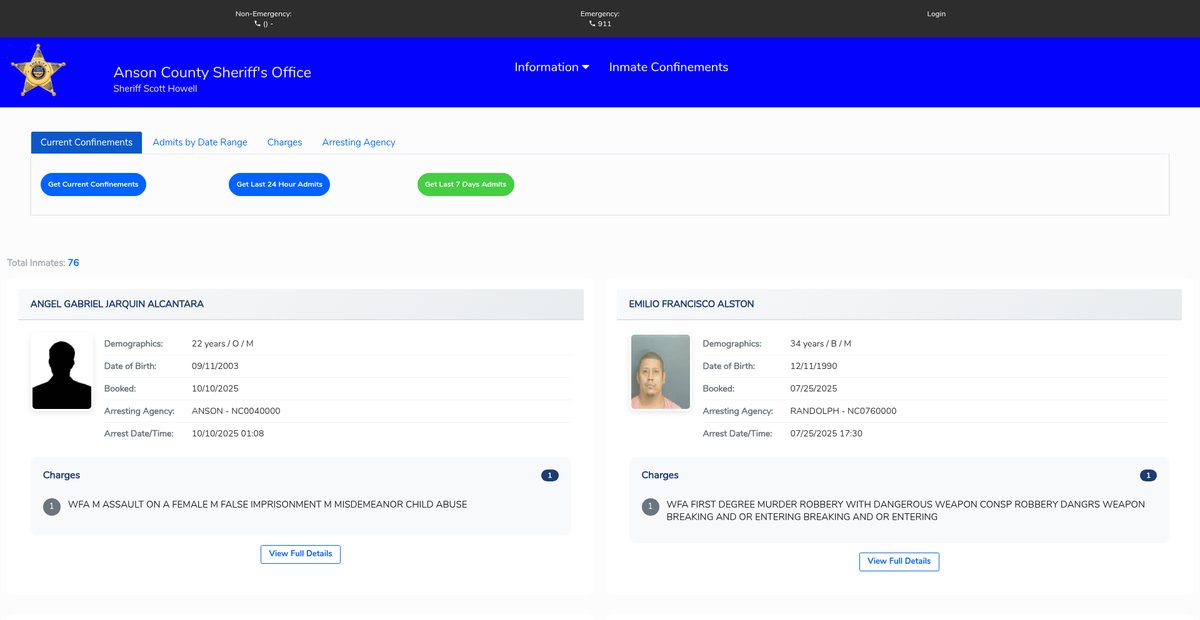Click the mugshot photo of Emilio Alston

660,372
